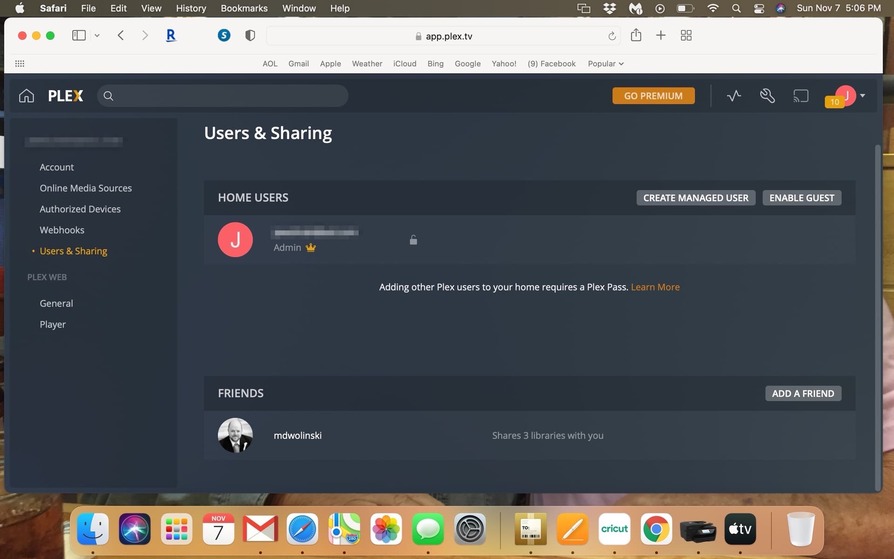Show Safari tab overview icon
The width and height of the screenshot is (894, 559).
686,35
